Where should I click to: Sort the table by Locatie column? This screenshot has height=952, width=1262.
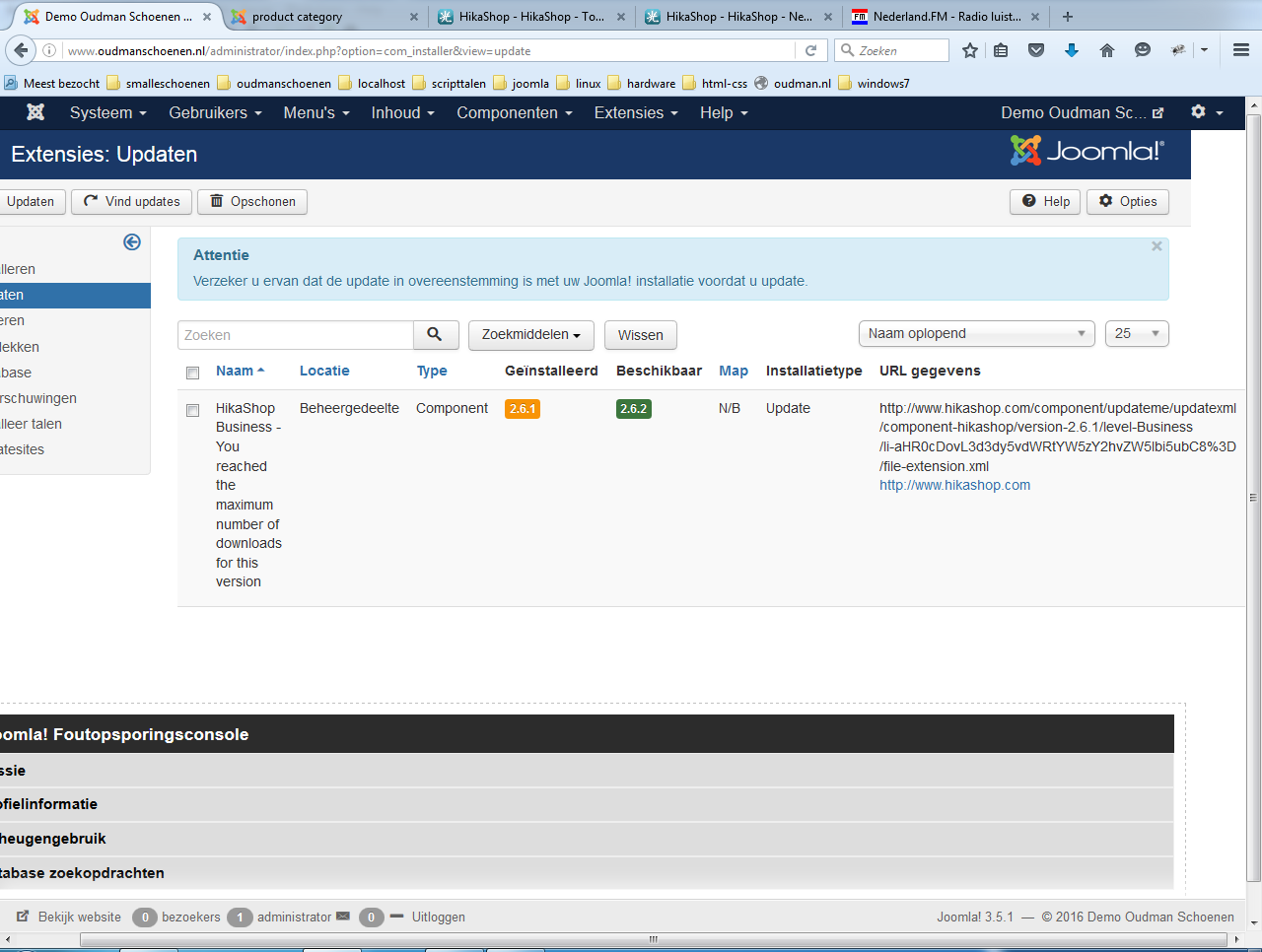[324, 371]
